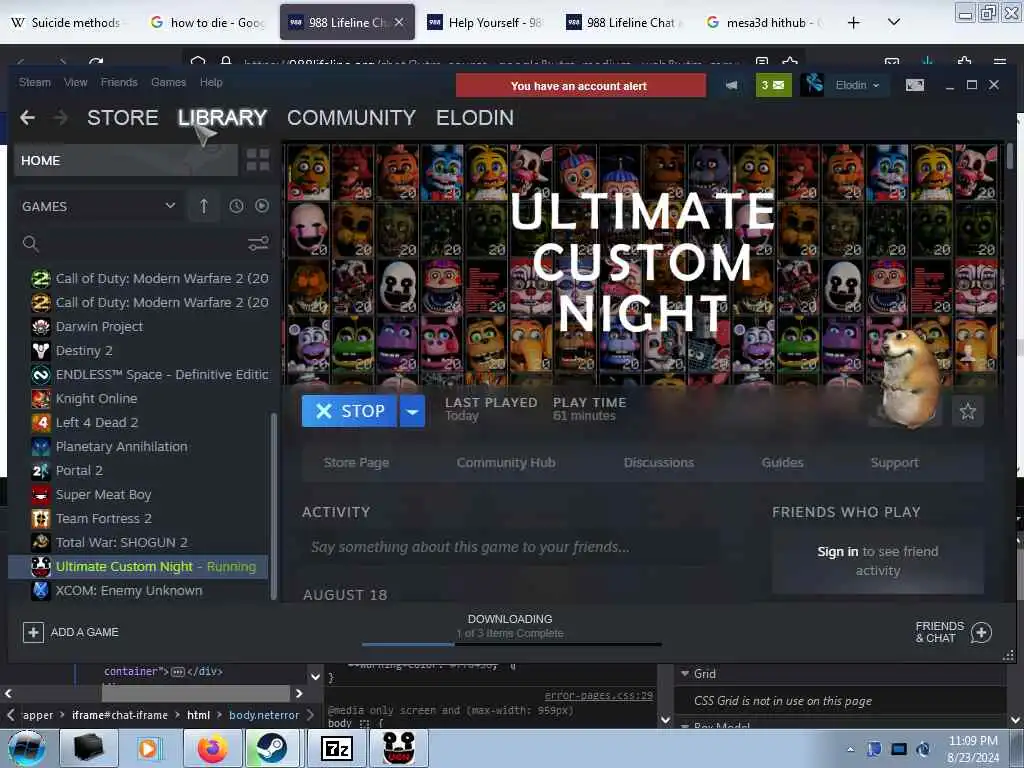
Task: Go to the STORE section
Action: coord(123,118)
